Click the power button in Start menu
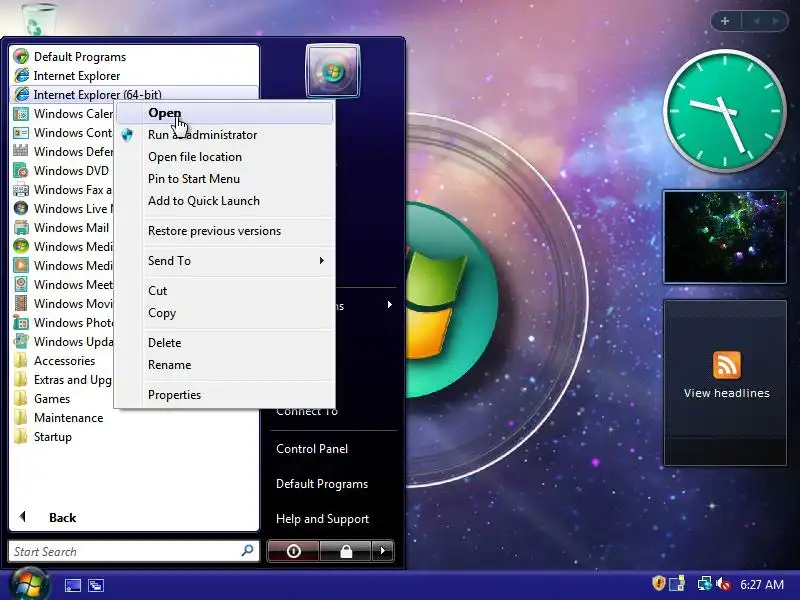Screen dimensions: 800x600 pyautogui.click(x=293, y=551)
